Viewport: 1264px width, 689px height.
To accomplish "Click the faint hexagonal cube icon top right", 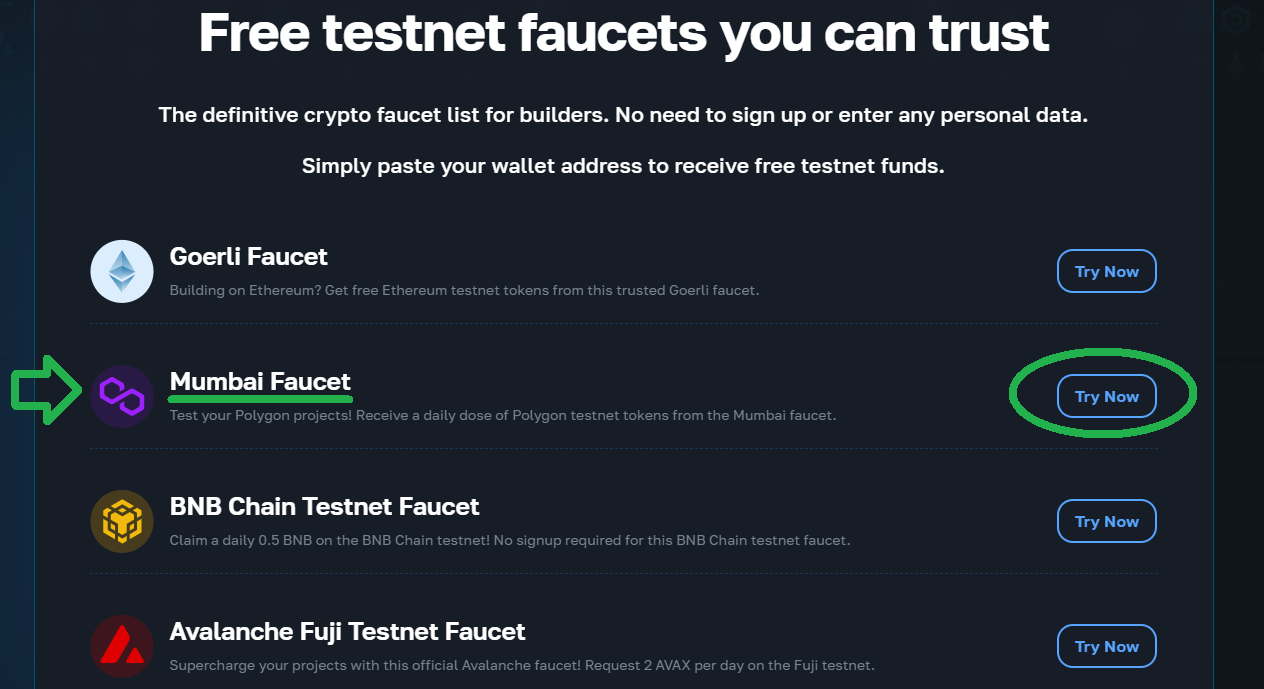I will 1234,20.
